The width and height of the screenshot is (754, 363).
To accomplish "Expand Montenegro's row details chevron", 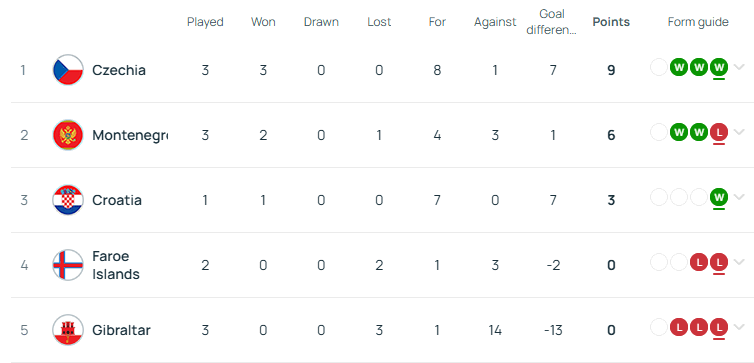I will (739, 132).
